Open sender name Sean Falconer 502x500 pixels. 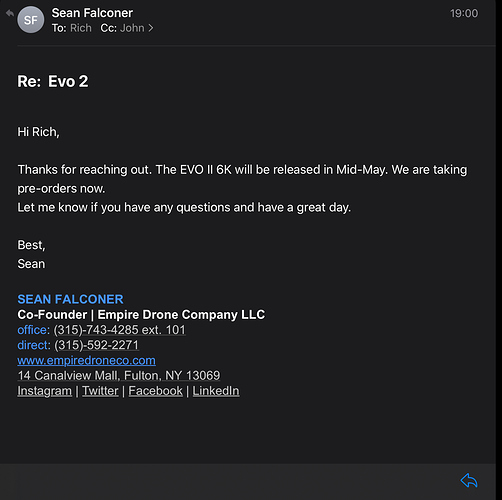(92, 13)
